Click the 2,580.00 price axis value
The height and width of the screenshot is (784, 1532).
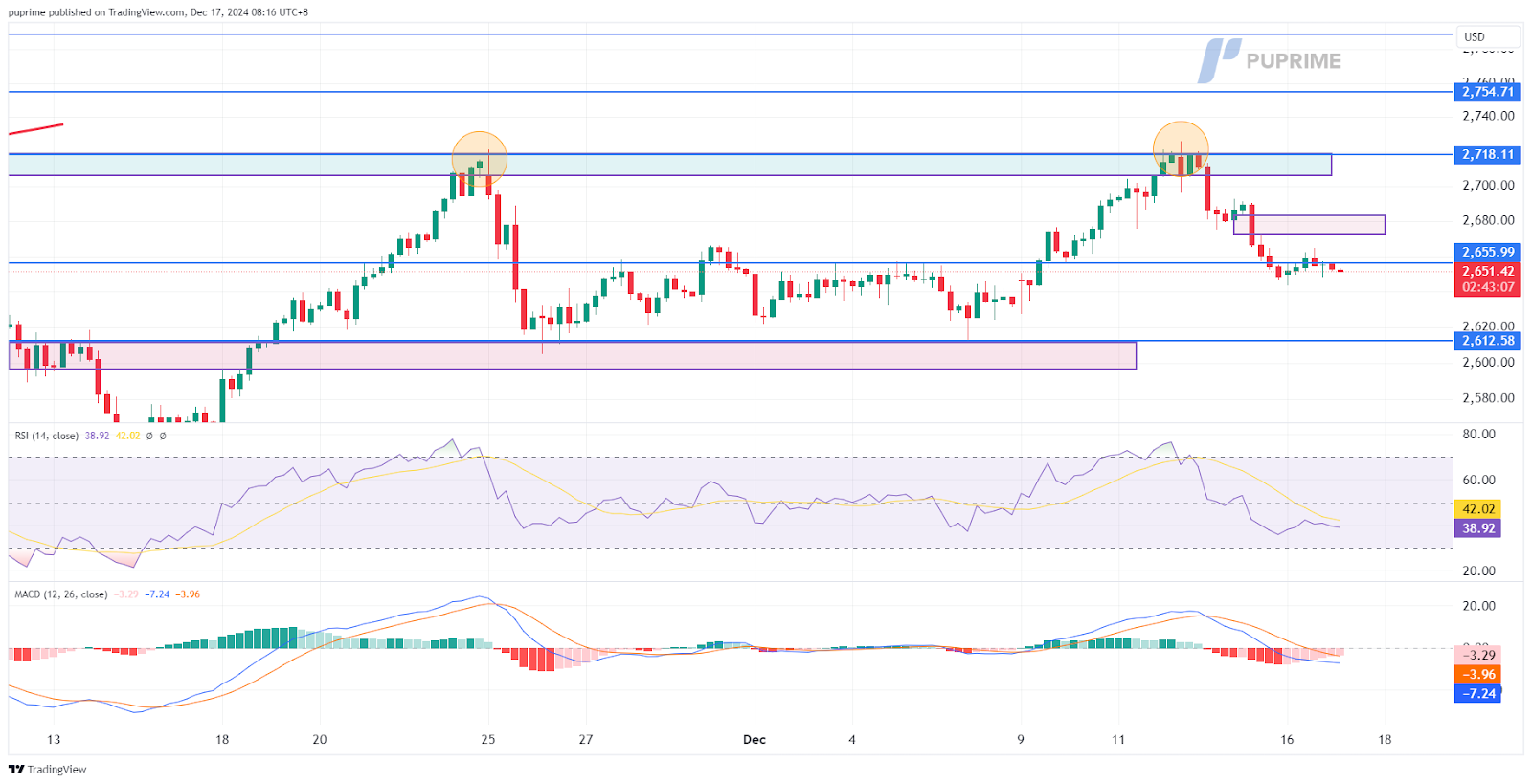[x=1488, y=398]
